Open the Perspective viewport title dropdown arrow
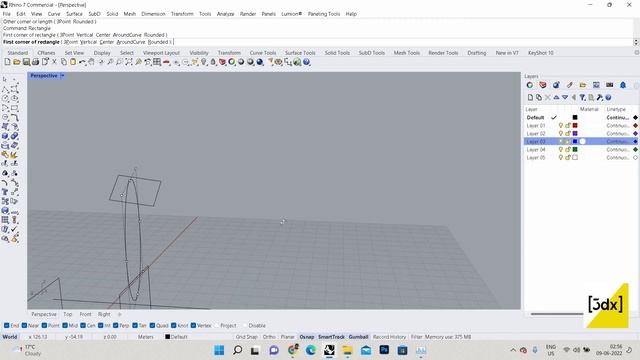The height and width of the screenshot is (360, 640). point(62,76)
